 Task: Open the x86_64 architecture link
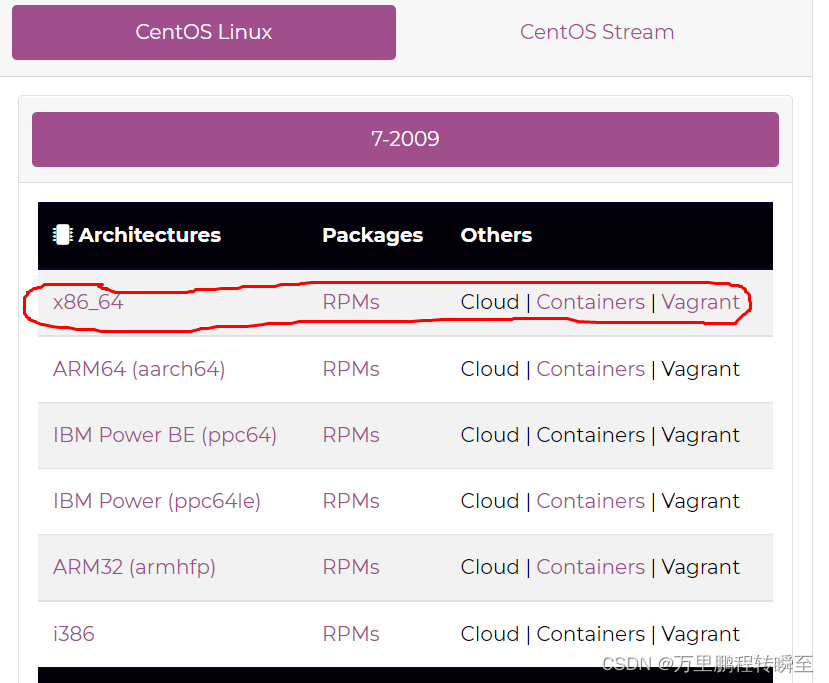(88, 302)
